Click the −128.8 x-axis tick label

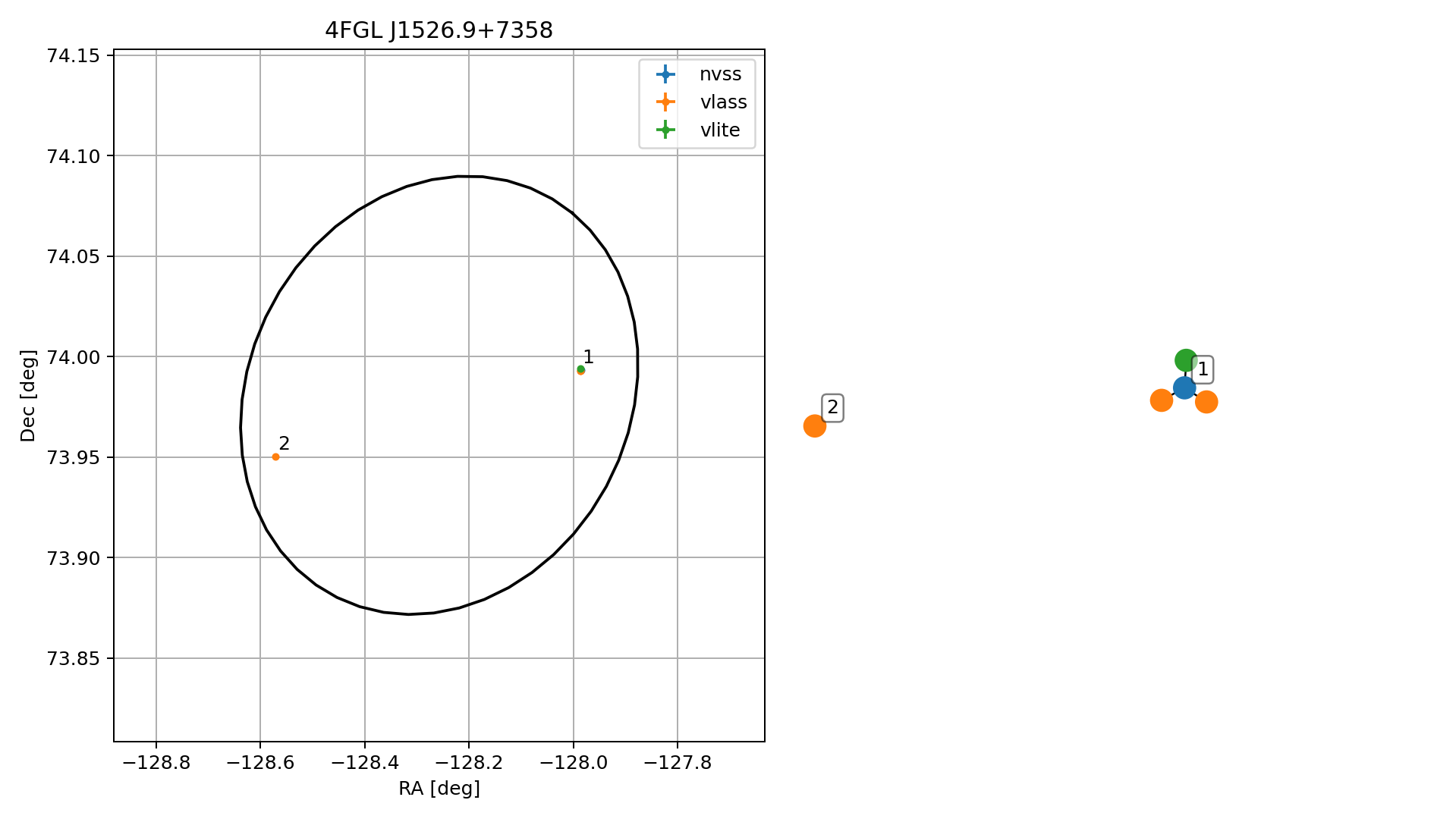156,763
